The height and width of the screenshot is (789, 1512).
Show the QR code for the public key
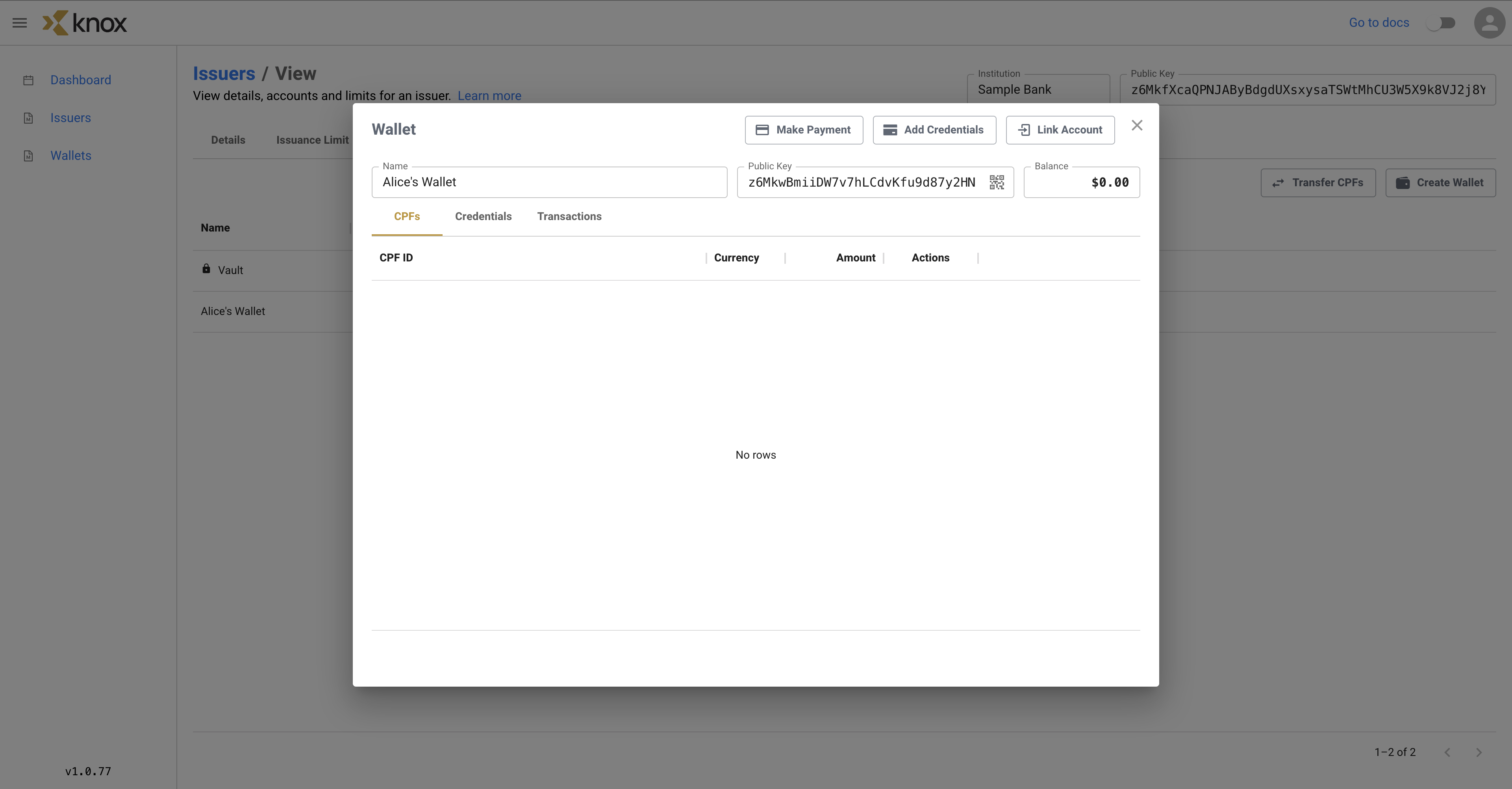[997, 182]
